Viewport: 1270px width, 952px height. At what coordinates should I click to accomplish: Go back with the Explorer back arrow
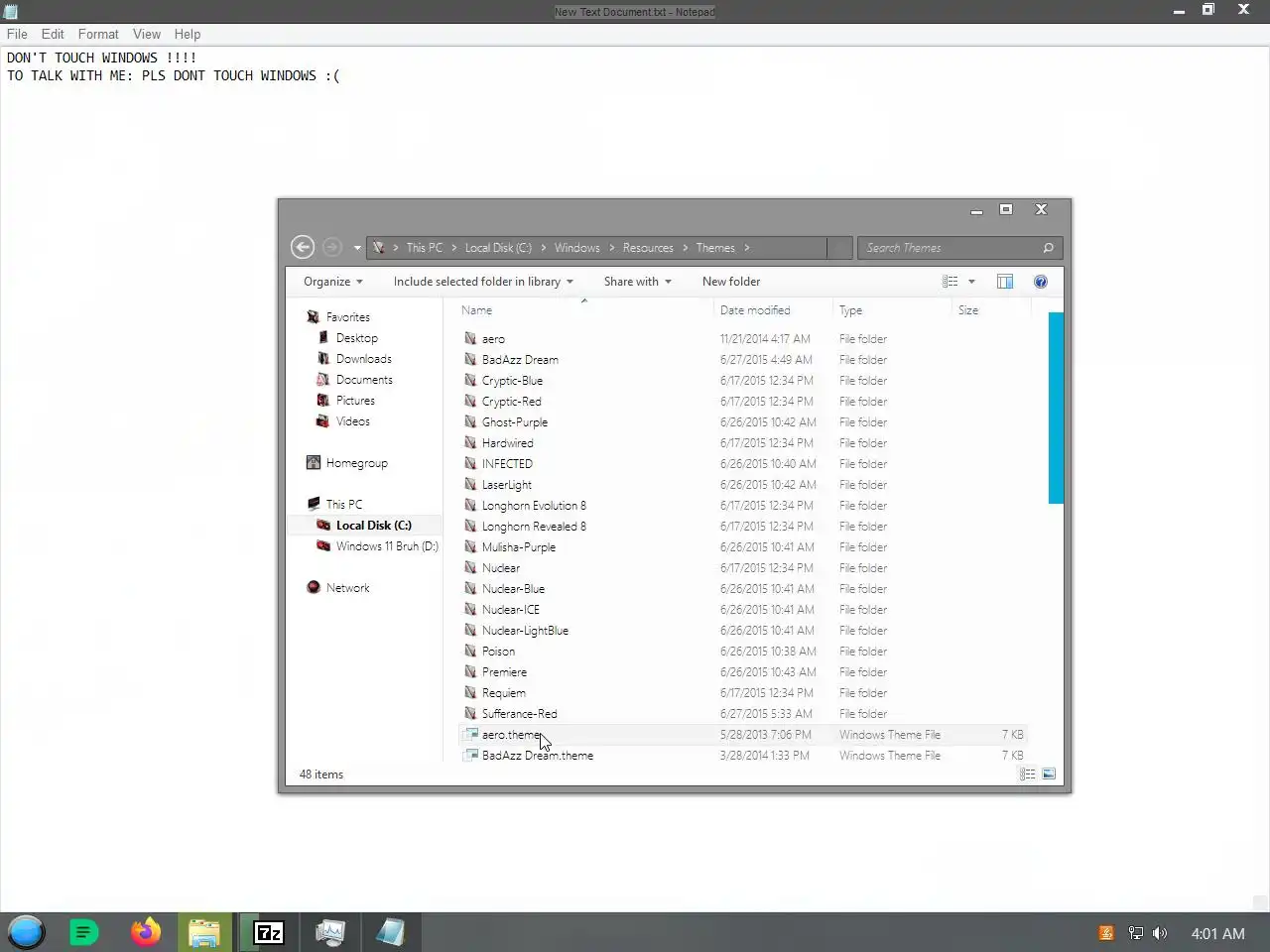coord(303,247)
